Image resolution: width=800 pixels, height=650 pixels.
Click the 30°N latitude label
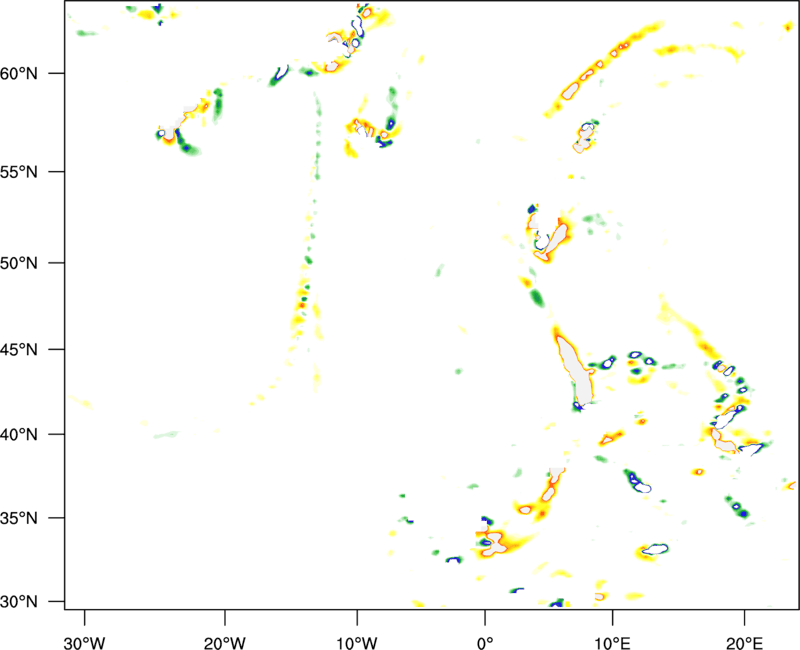pyautogui.click(x=19, y=602)
